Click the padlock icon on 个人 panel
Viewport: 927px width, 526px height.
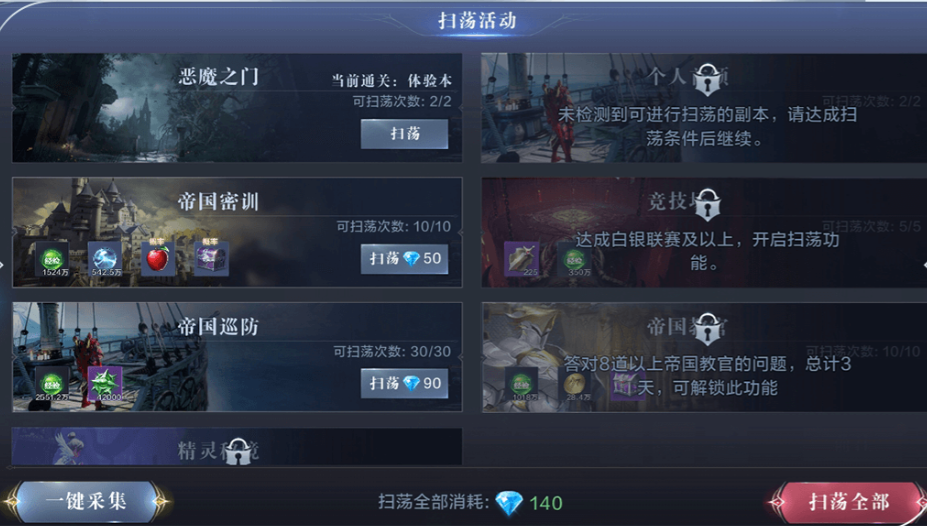pos(707,80)
